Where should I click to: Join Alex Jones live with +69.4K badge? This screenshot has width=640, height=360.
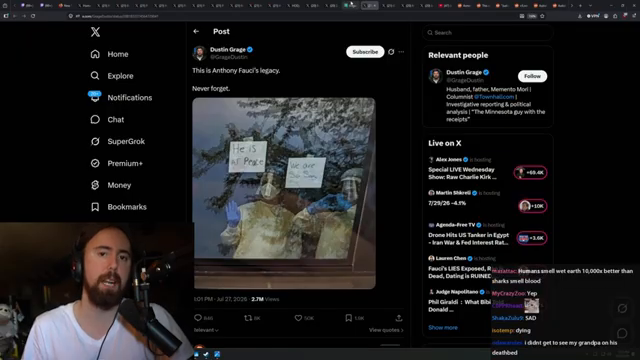pyautogui.click(x=530, y=173)
